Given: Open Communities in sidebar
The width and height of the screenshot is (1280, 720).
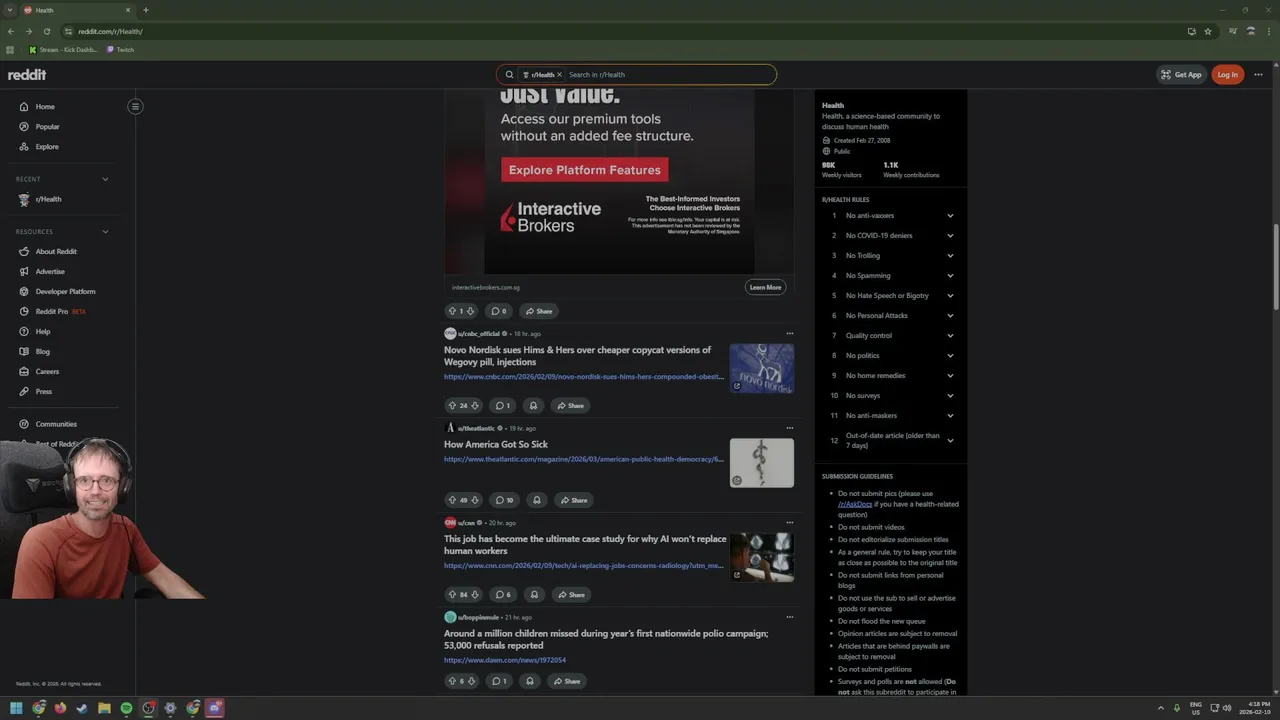Looking at the screenshot, I should click(x=56, y=424).
